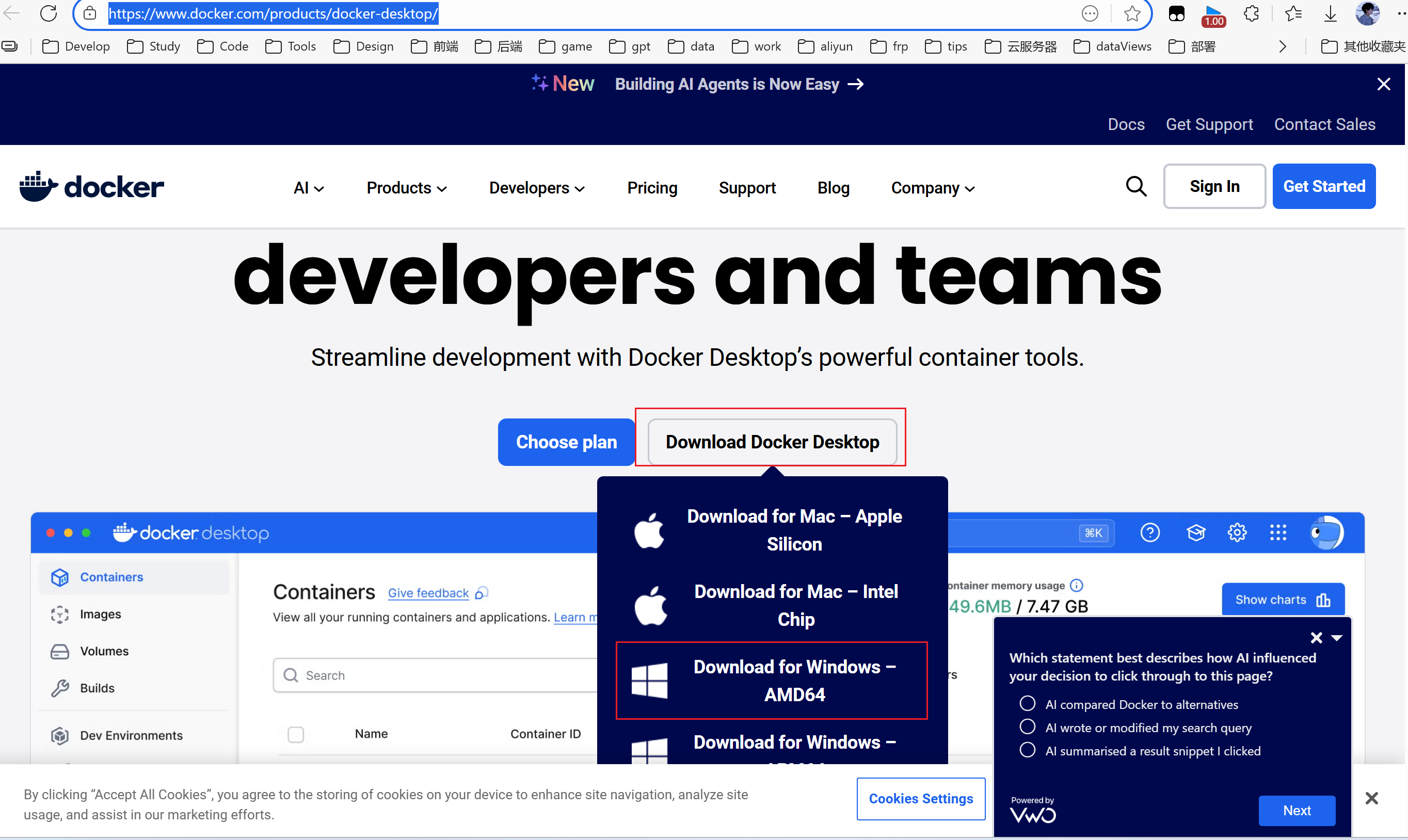Click the Give feedback link
The width and height of the screenshot is (1408, 840).
coord(428,593)
